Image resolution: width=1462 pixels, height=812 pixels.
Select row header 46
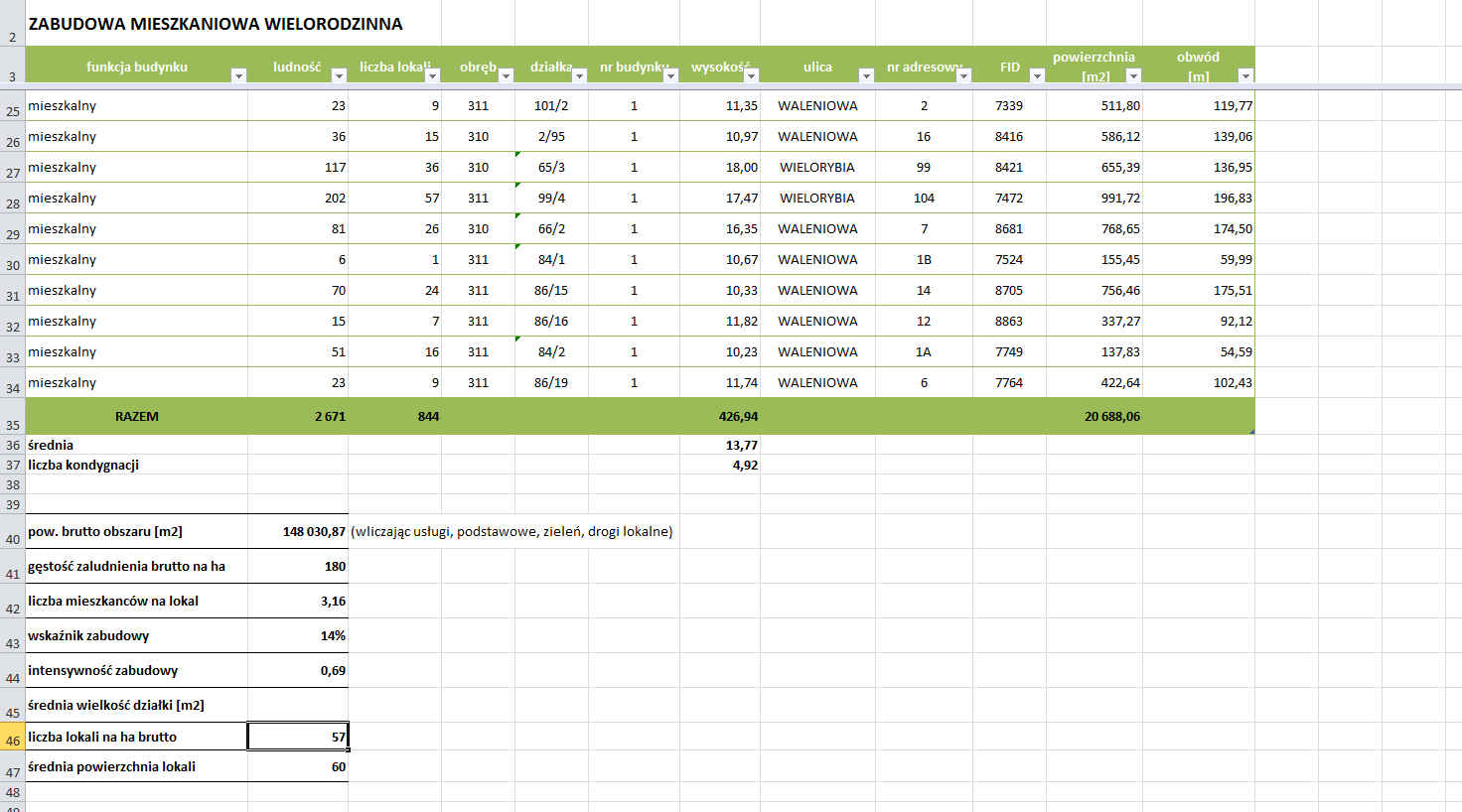point(12,737)
